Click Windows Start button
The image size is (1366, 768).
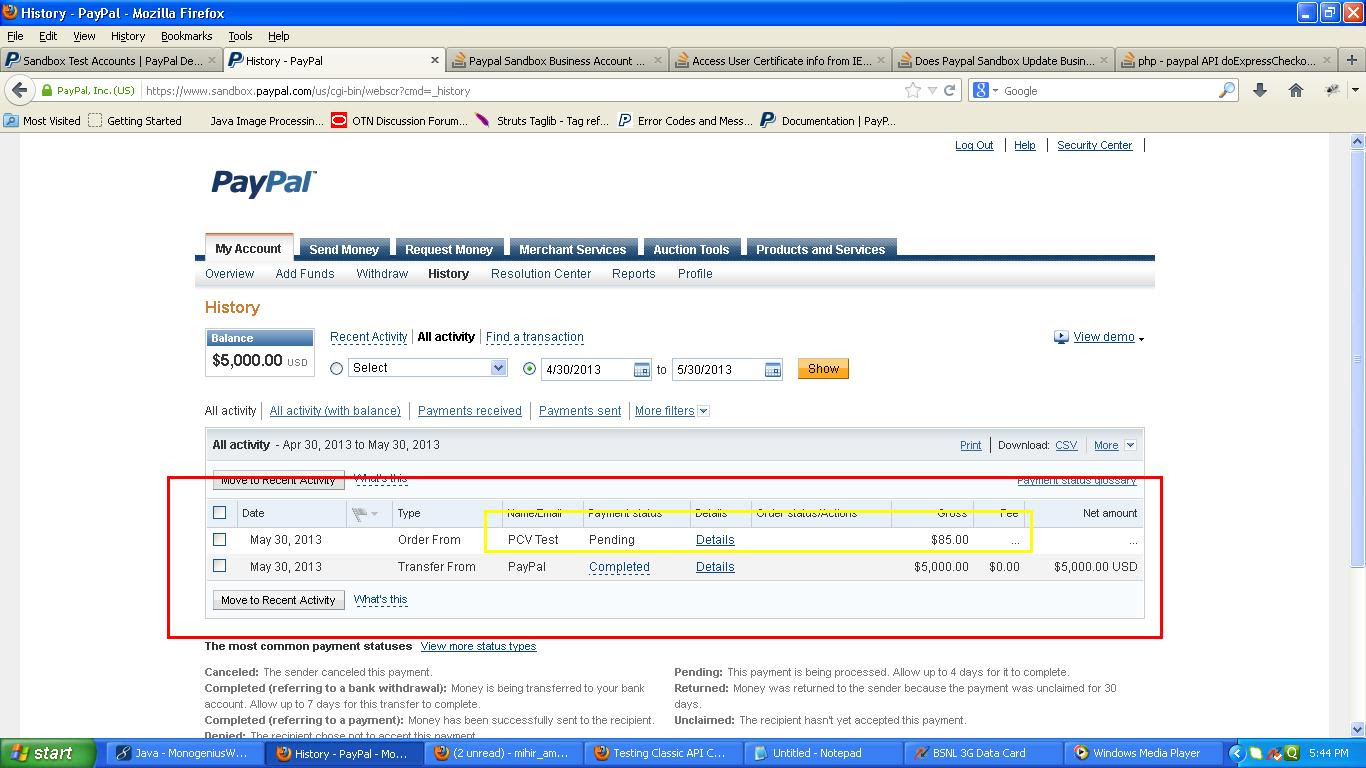(x=46, y=753)
